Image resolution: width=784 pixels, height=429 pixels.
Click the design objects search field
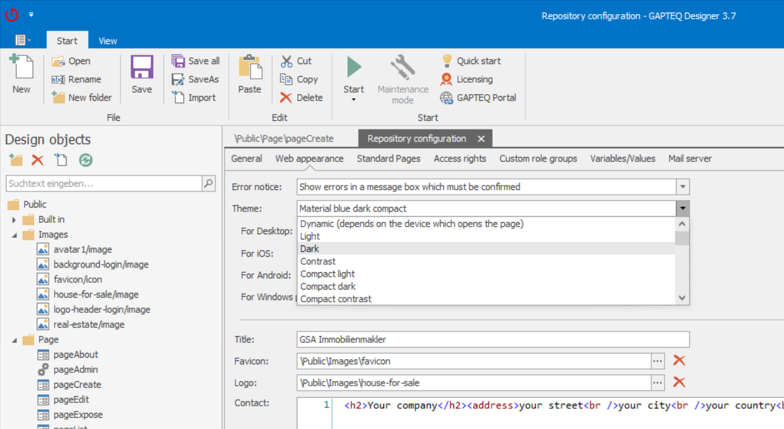point(103,184)
